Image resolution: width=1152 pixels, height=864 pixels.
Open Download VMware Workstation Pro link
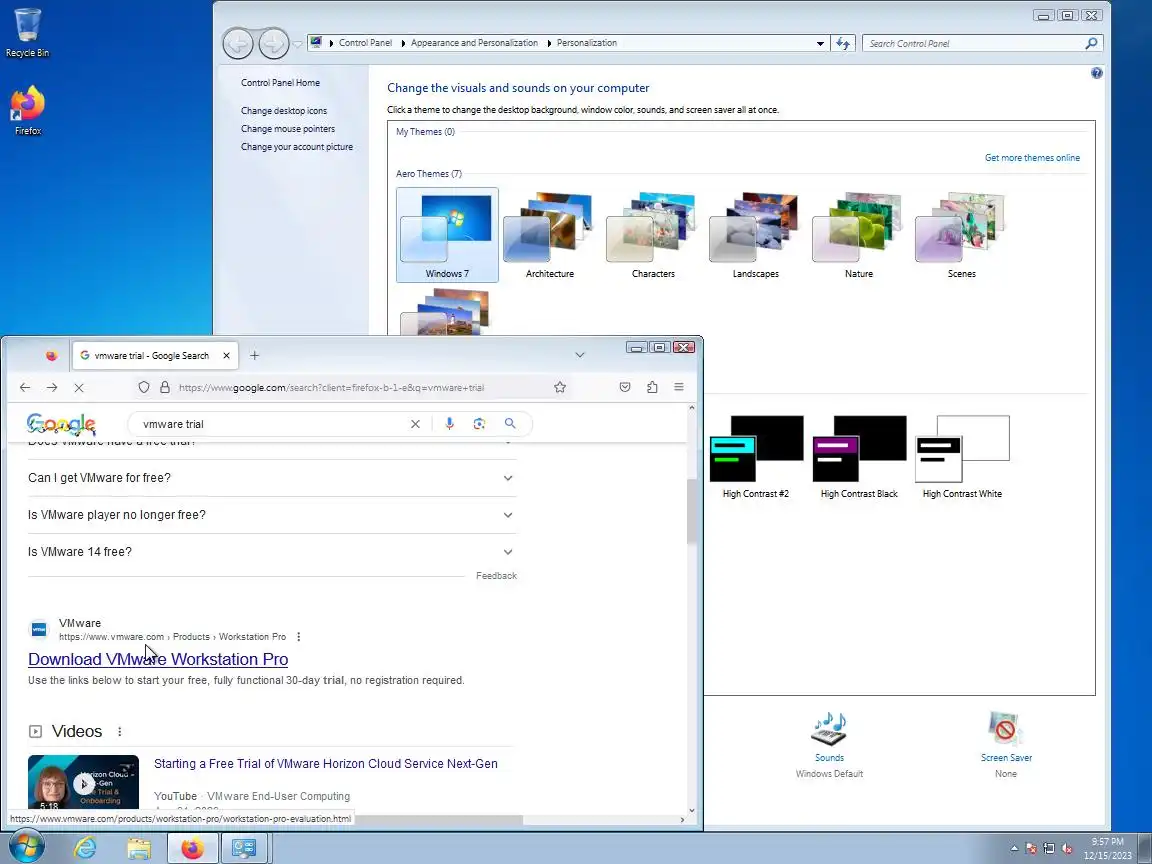click(158, 659)
